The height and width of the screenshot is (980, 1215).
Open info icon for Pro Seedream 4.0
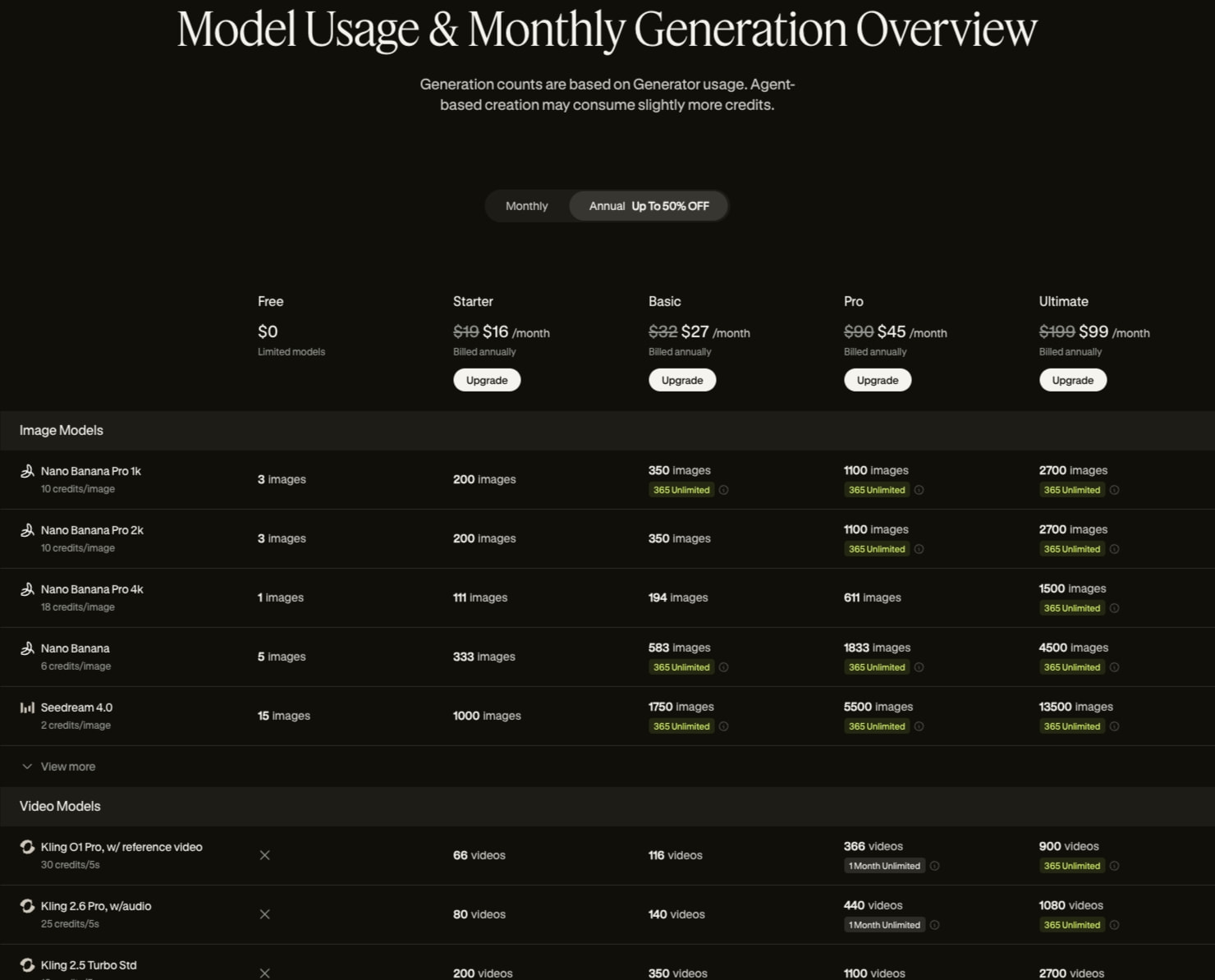pos(919,726)
